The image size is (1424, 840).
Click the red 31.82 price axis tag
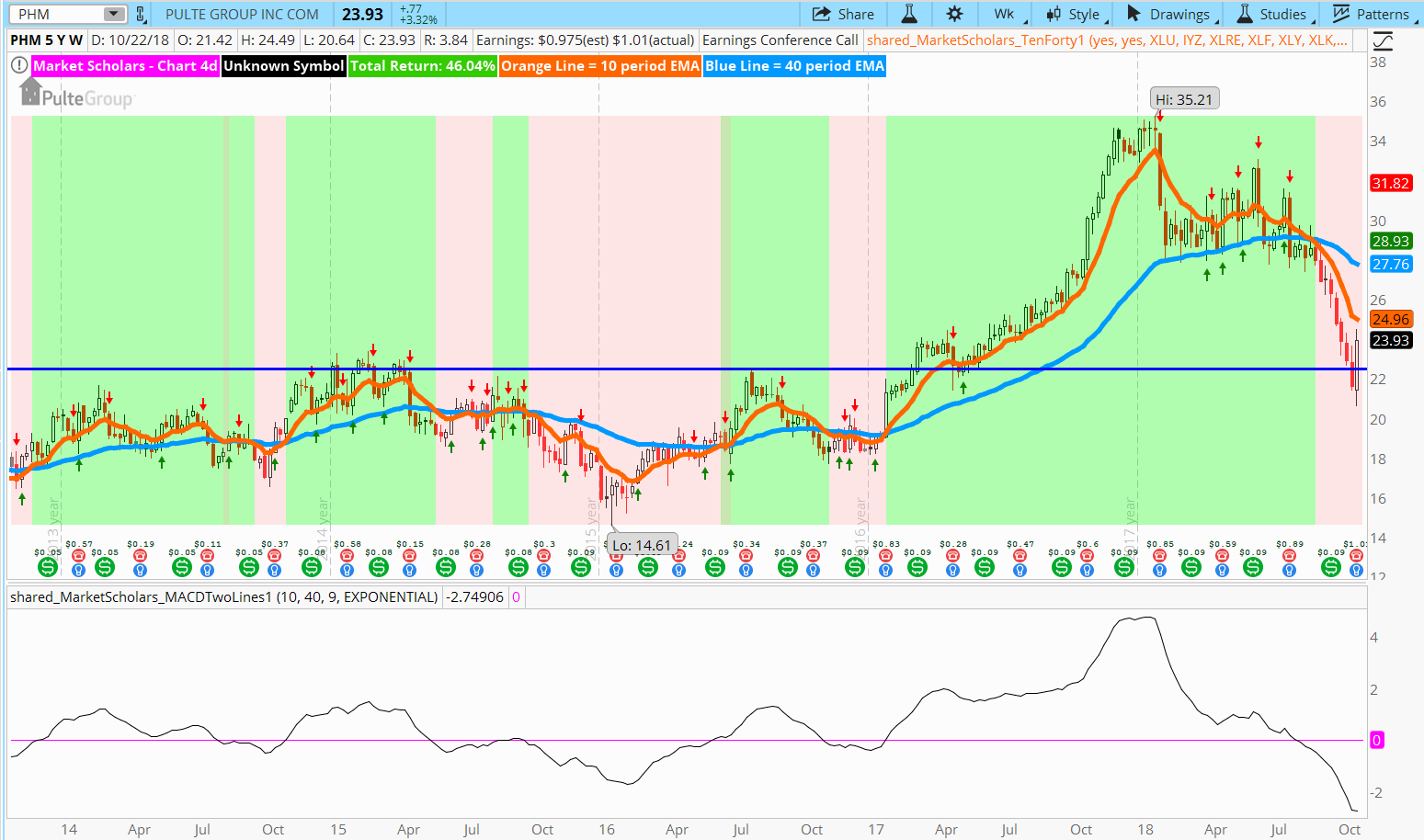click(1391, 183)
